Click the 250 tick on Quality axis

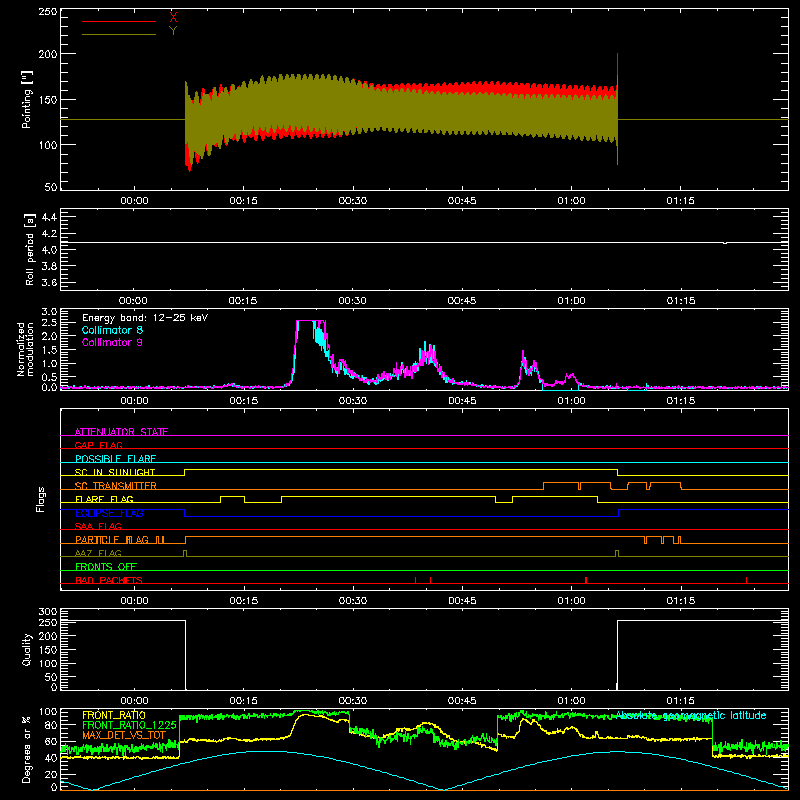pos(47,622)
